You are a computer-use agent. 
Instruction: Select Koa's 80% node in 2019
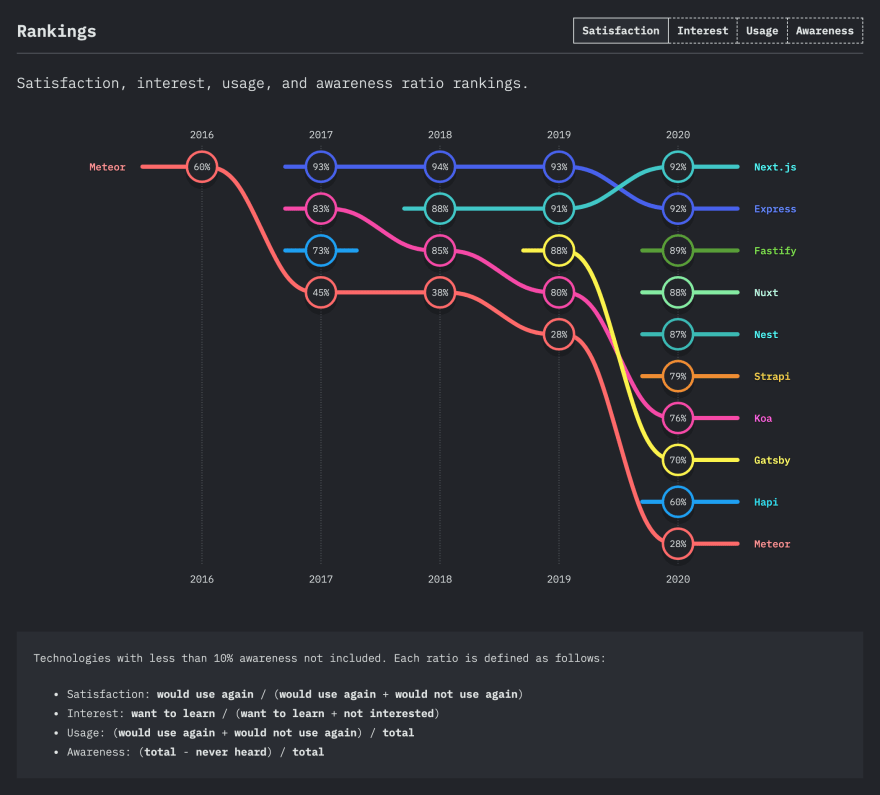[559, 292]
